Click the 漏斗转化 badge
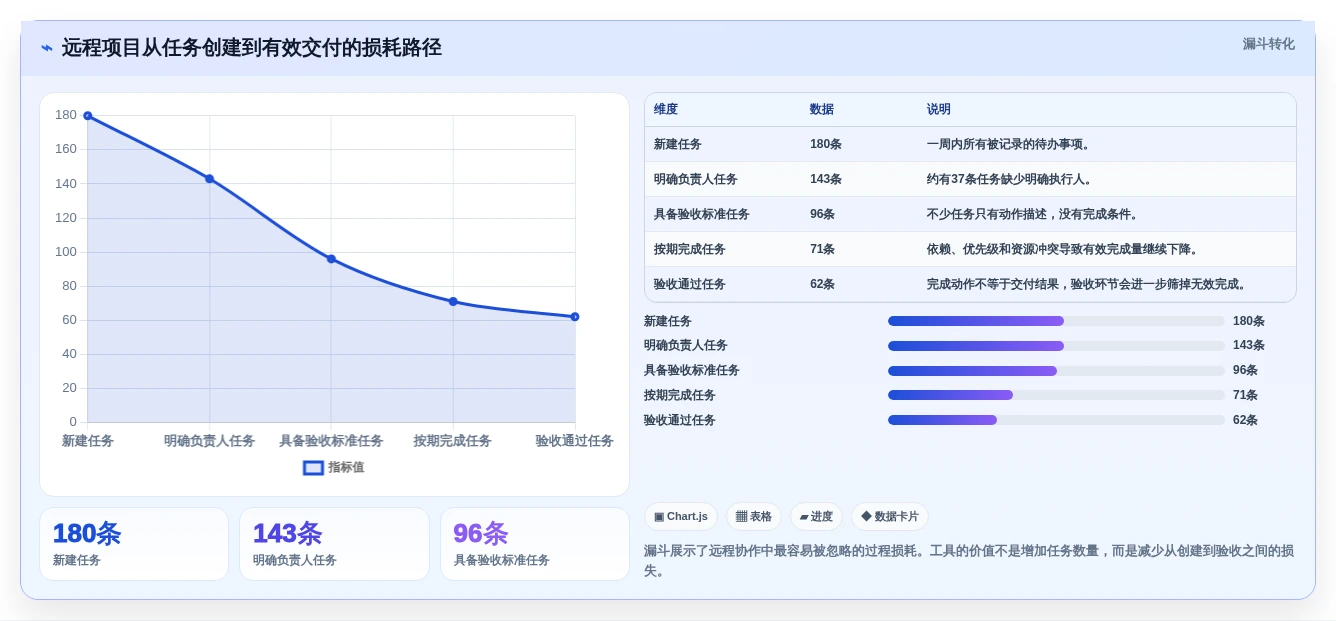This screenshot has height=621, width=1336. [x=1268, y=44]
